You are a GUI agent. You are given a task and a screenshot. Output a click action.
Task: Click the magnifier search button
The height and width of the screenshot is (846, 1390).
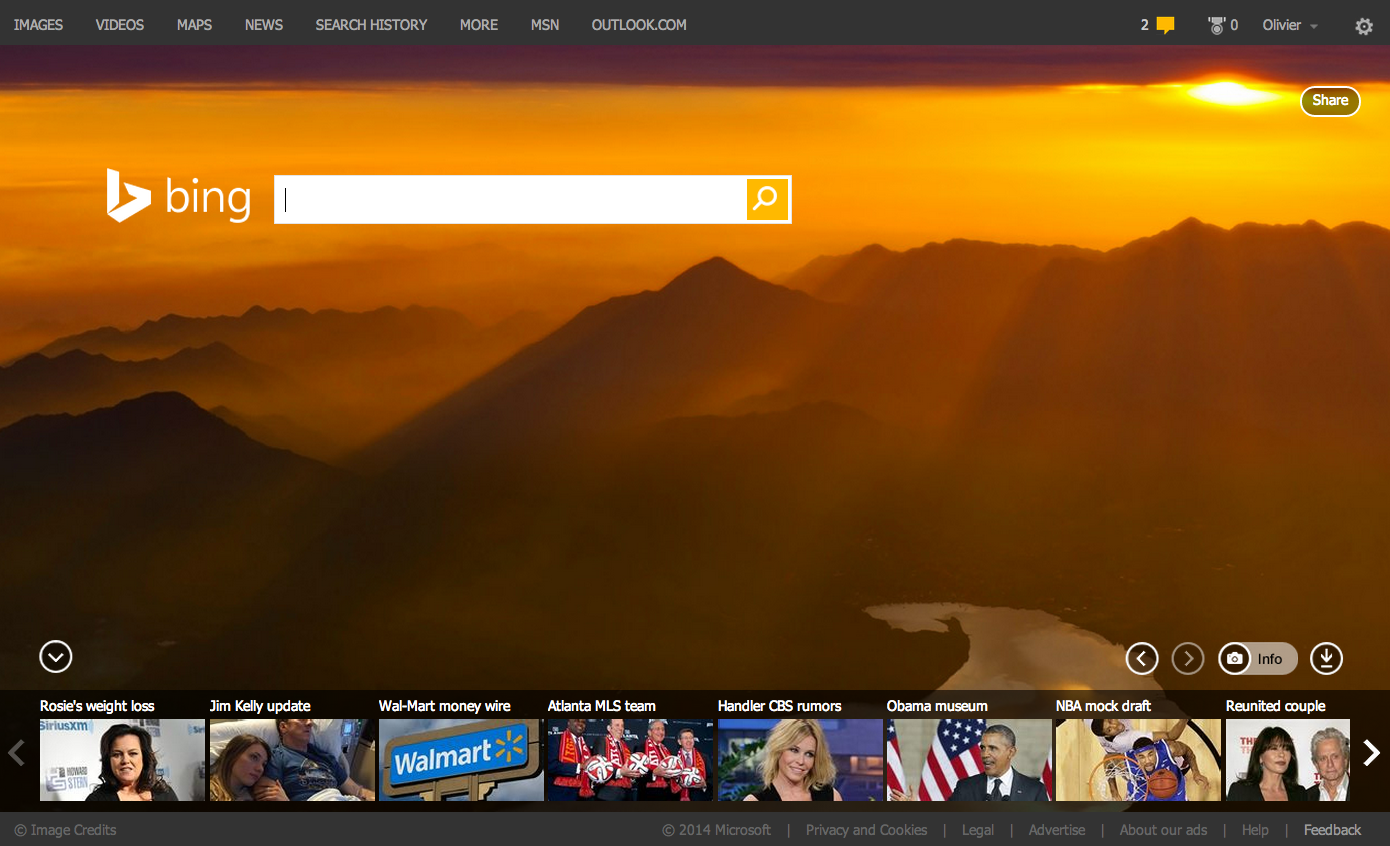(767, 199)
